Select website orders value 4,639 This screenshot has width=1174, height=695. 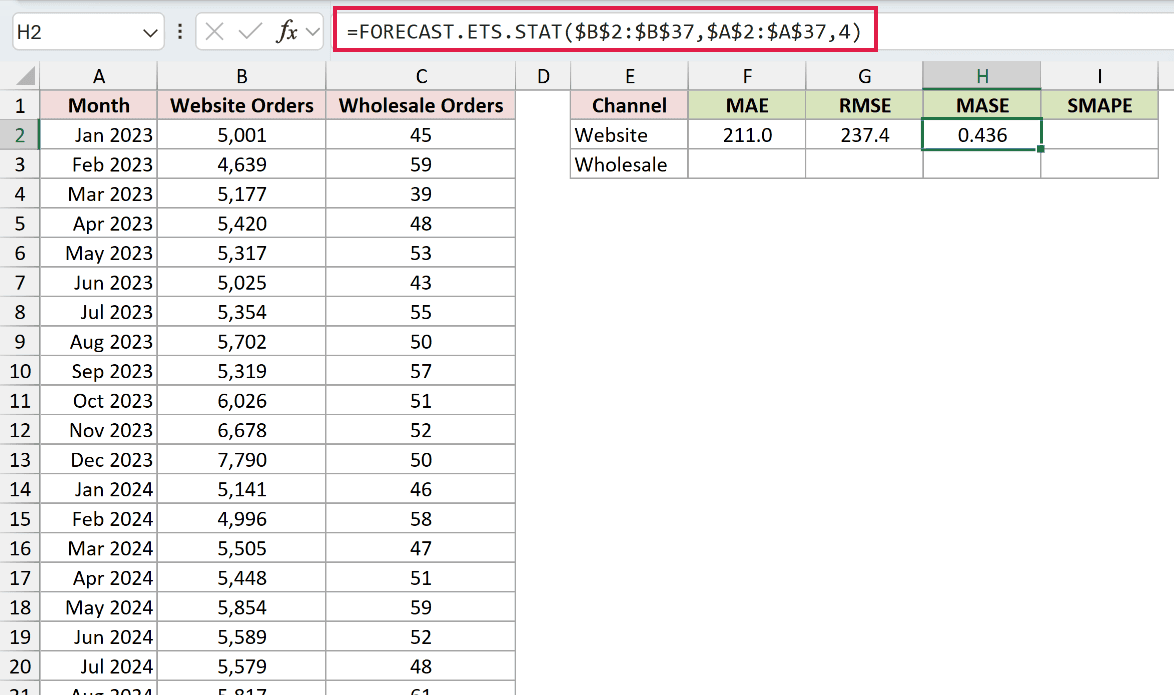pyautogui.click(x=242, y=164)
